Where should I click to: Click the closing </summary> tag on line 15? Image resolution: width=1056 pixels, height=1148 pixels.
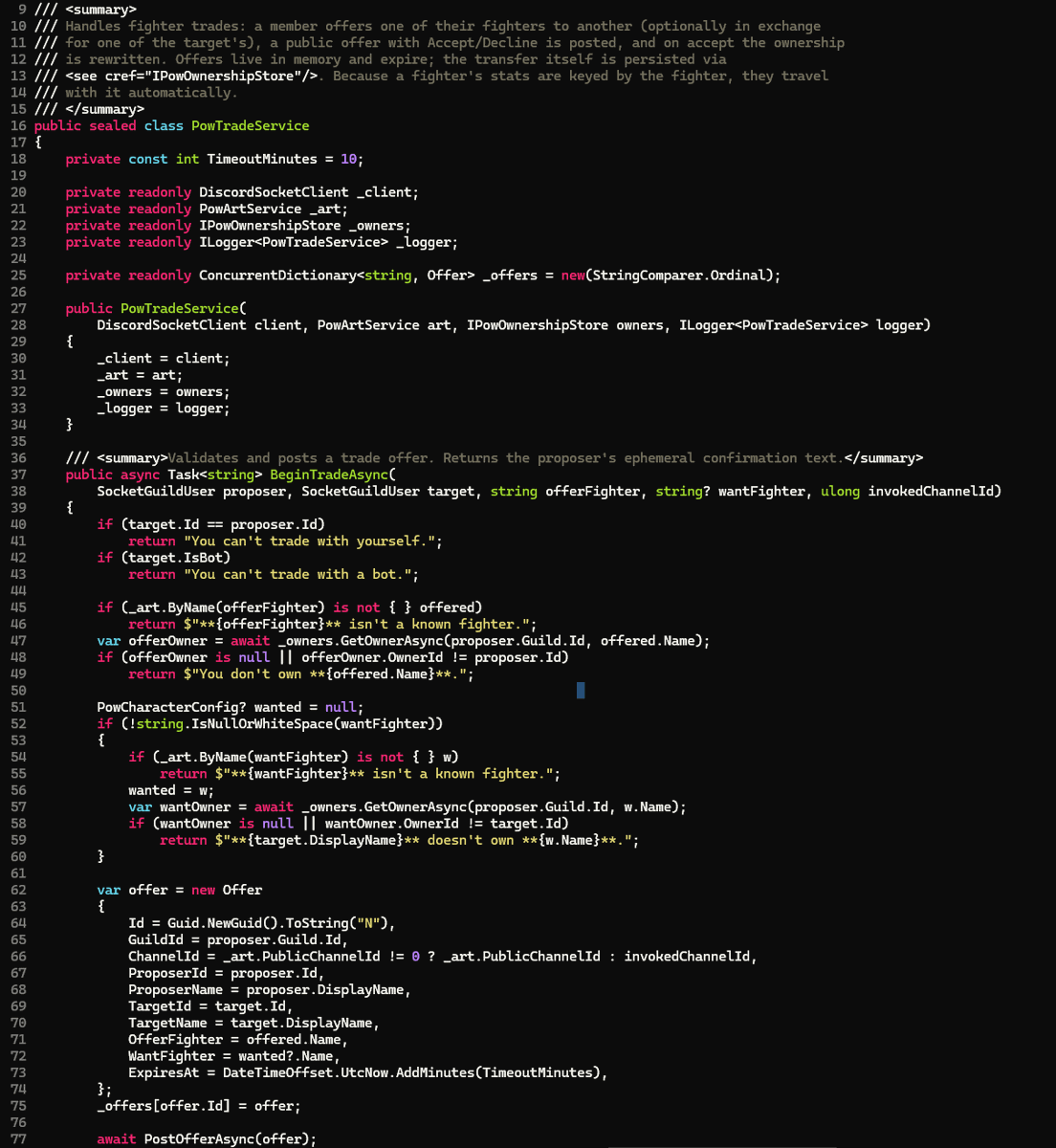click(104, 109)
